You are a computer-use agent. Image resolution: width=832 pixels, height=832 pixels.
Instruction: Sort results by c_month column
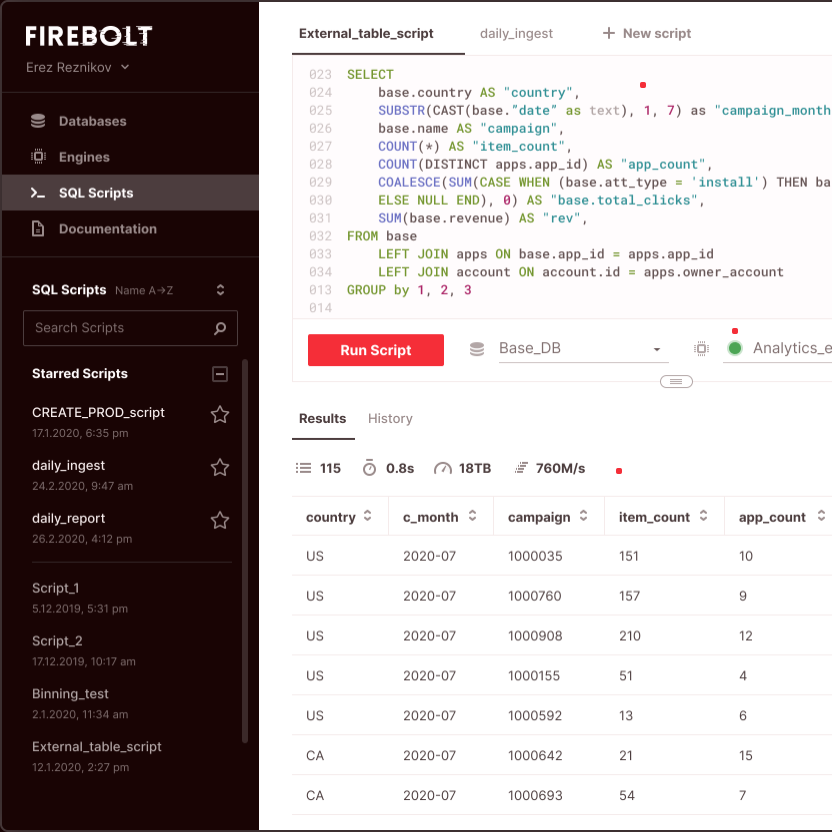pos(472,516)
